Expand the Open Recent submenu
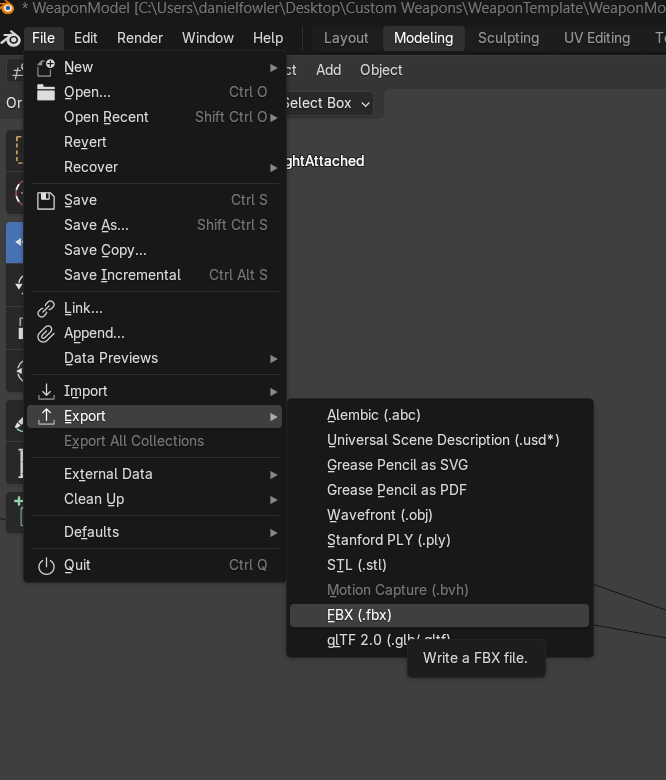Screen dimensions: 666x780 point(155,117)
